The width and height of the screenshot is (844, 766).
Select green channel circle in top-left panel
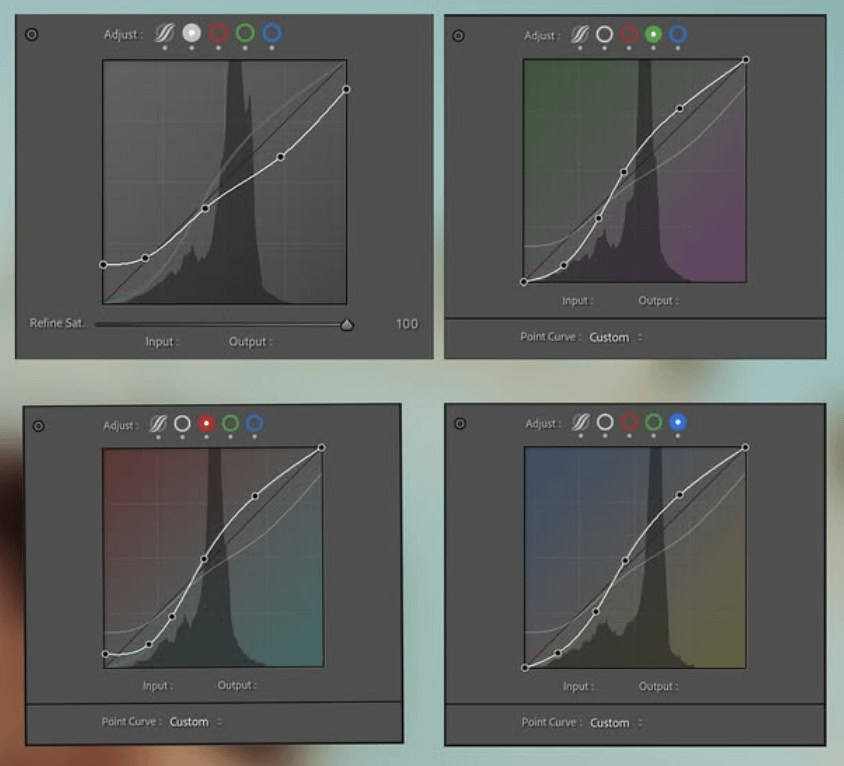click(245, 33)
